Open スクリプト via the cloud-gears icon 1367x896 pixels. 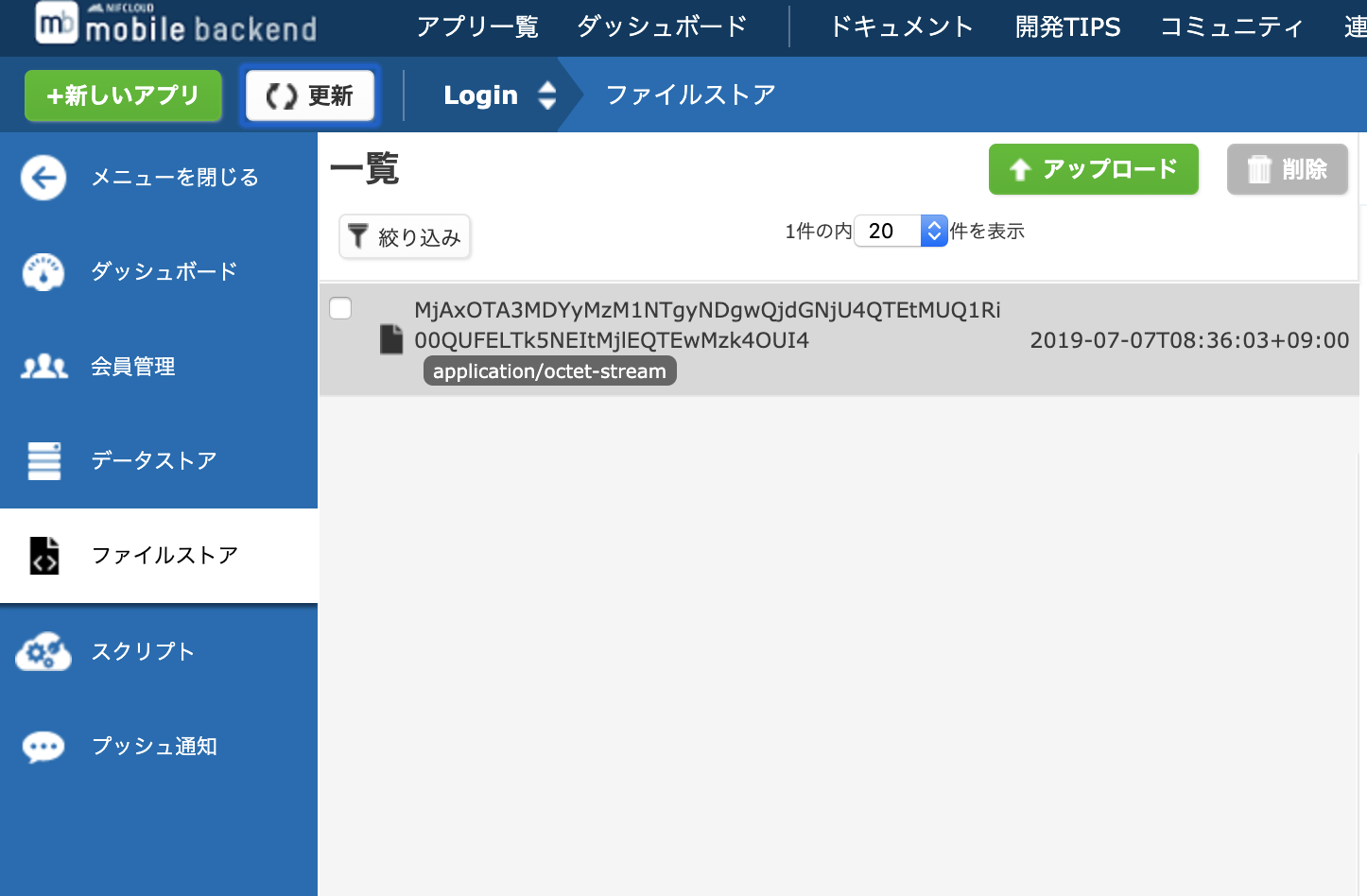pyautogui.click(x=43, y=651)
